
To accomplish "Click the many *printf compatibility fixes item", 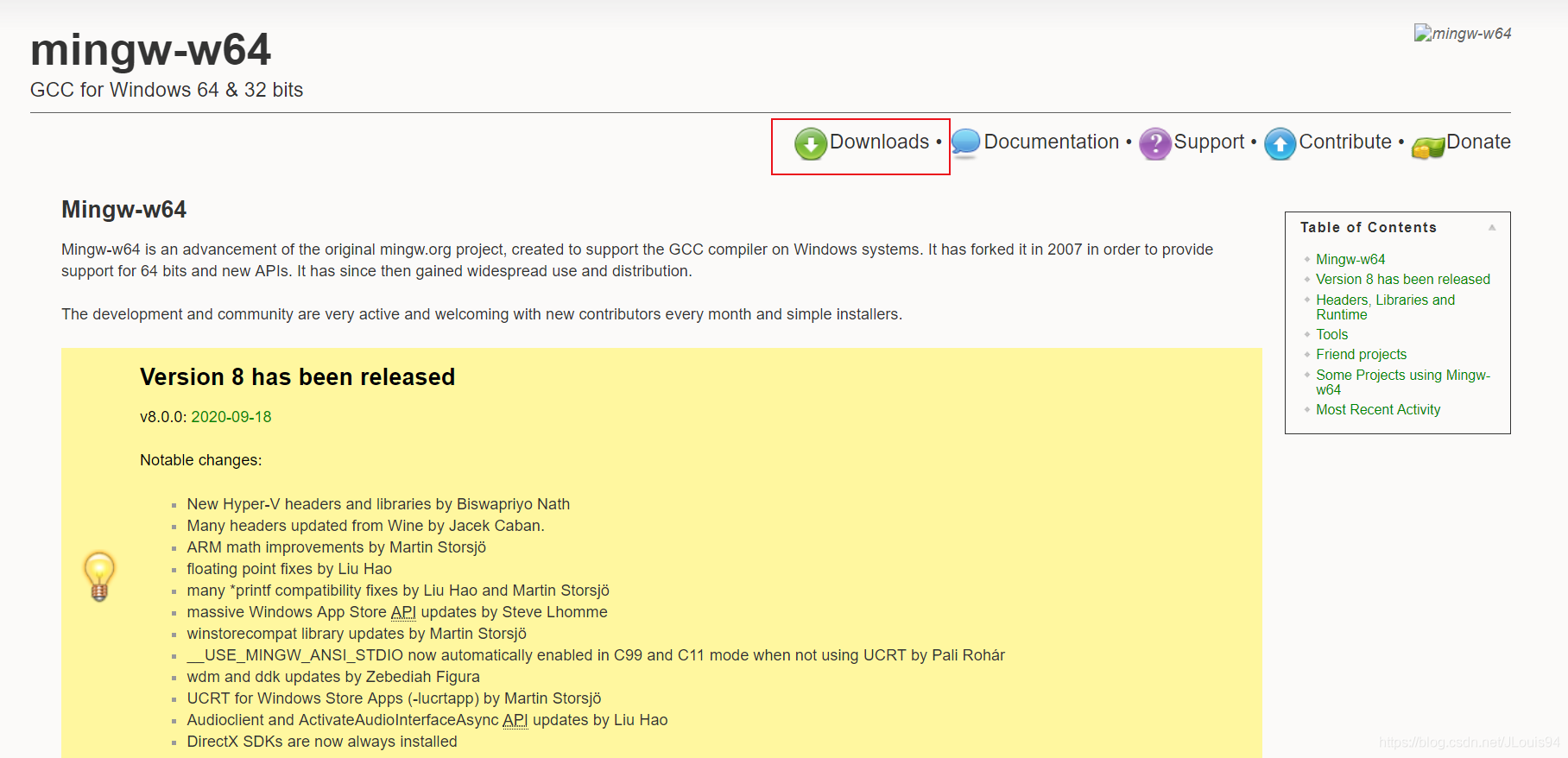I will (x=398, y=591).
